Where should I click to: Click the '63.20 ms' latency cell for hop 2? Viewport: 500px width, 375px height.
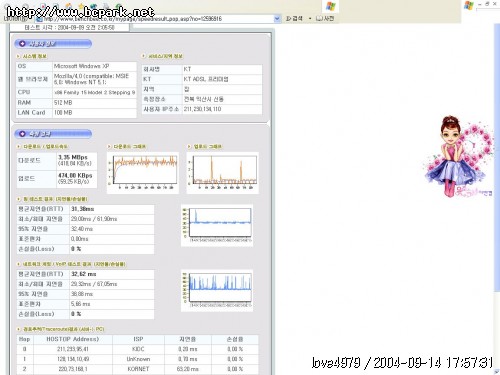(x=187, y=369)
